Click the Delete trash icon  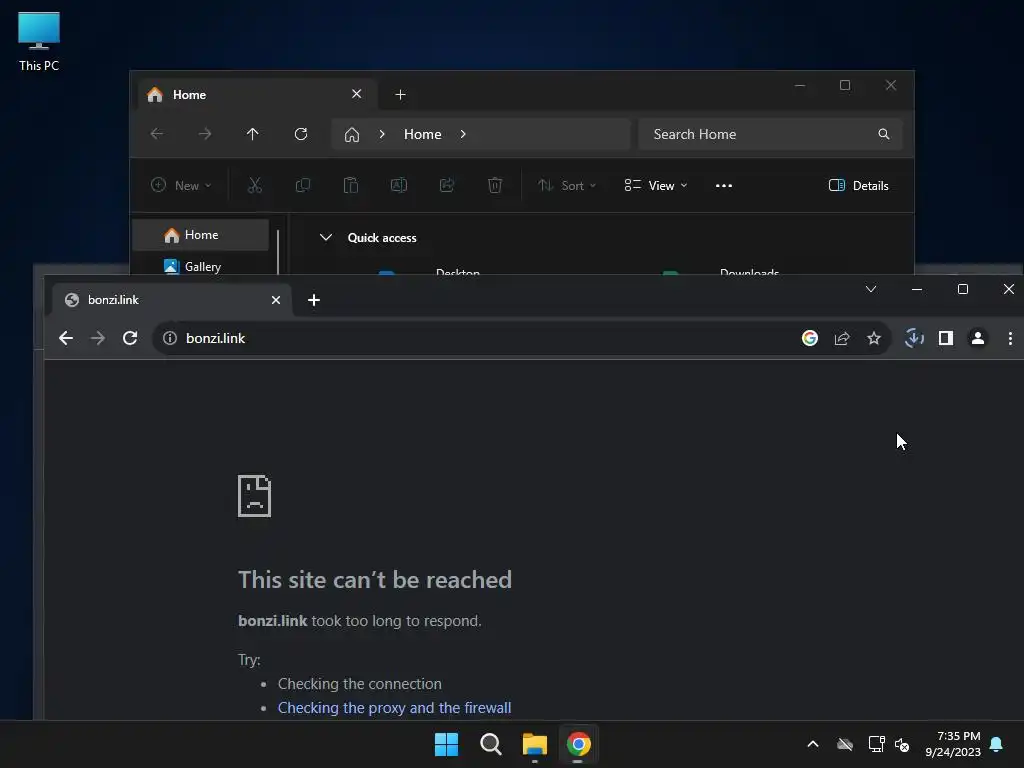point(495,185)
